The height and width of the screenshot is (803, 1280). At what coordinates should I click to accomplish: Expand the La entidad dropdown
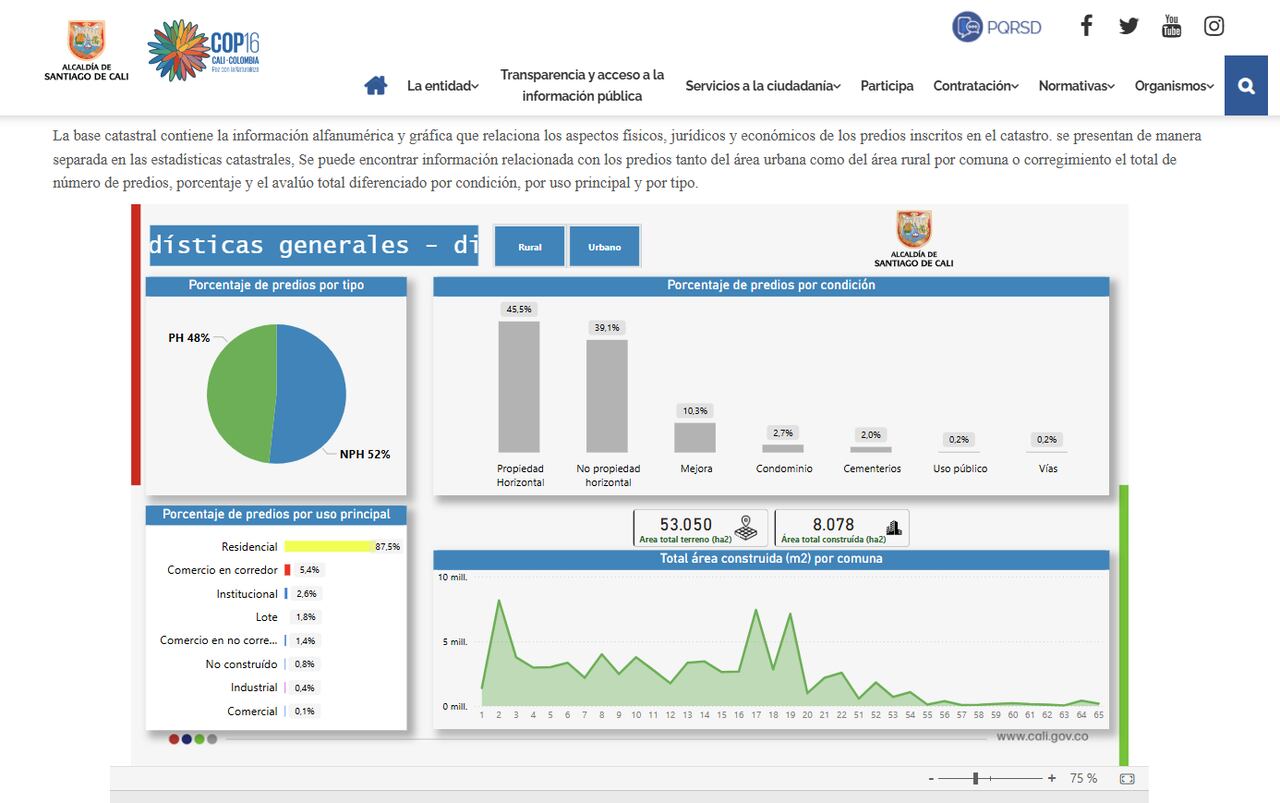(440, 85)
